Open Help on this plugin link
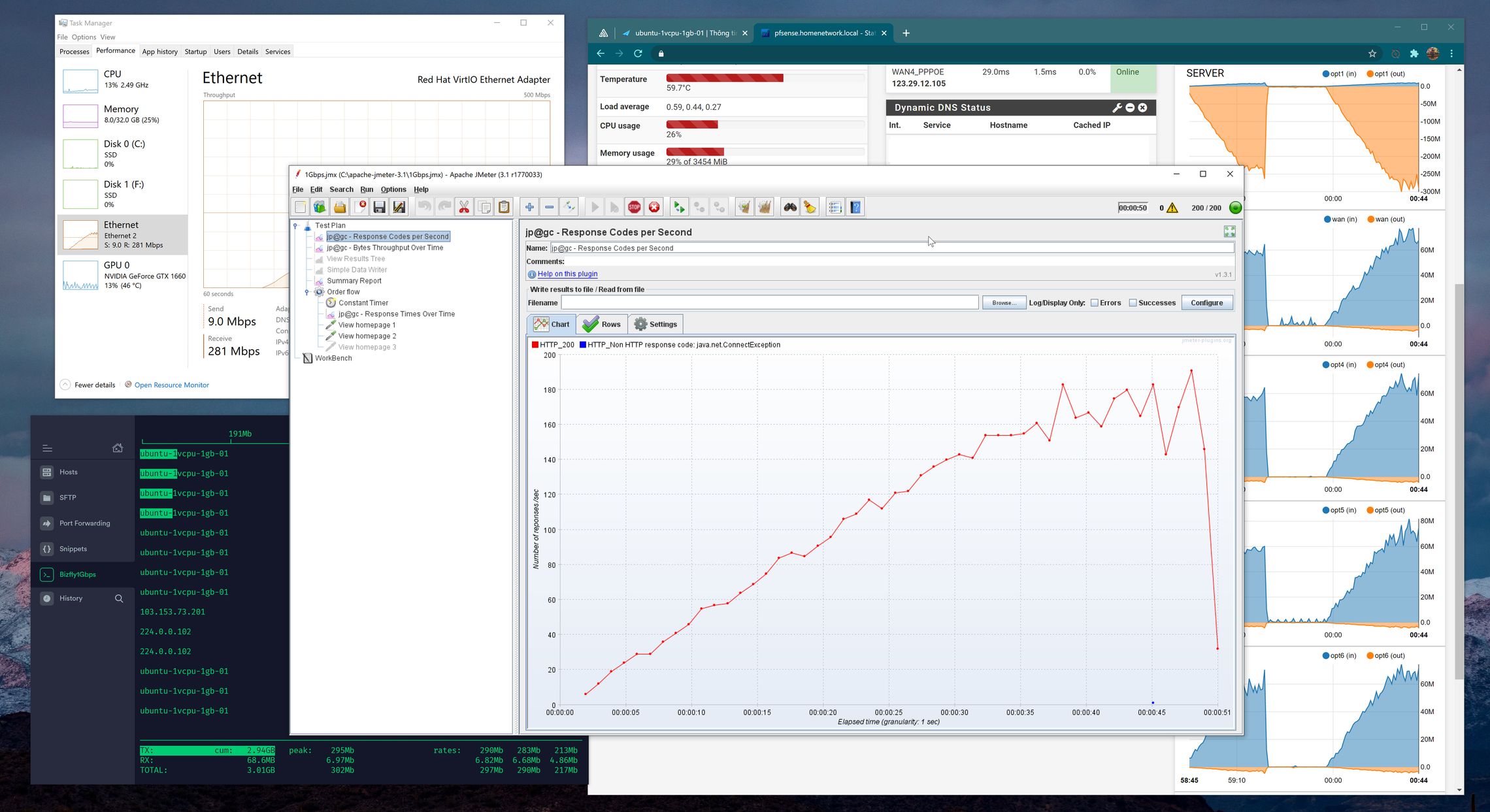The height and width of the screenshot is (812, 1490). click(567, 274)
